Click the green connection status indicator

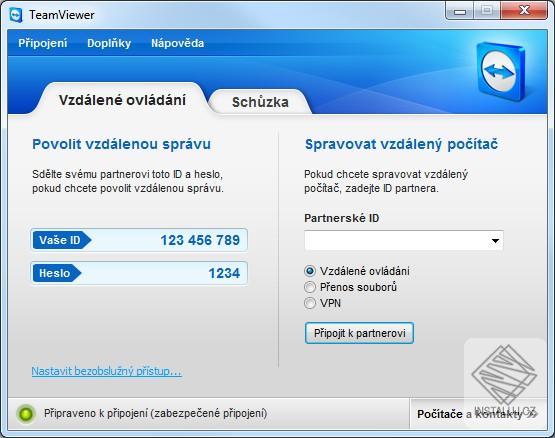pos(26,413)
